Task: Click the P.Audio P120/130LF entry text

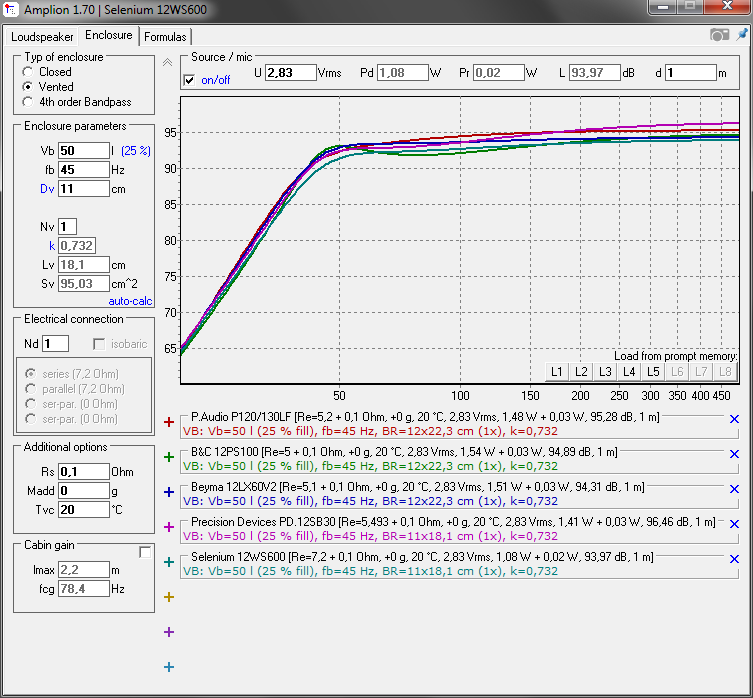Action: pos(425,417)
